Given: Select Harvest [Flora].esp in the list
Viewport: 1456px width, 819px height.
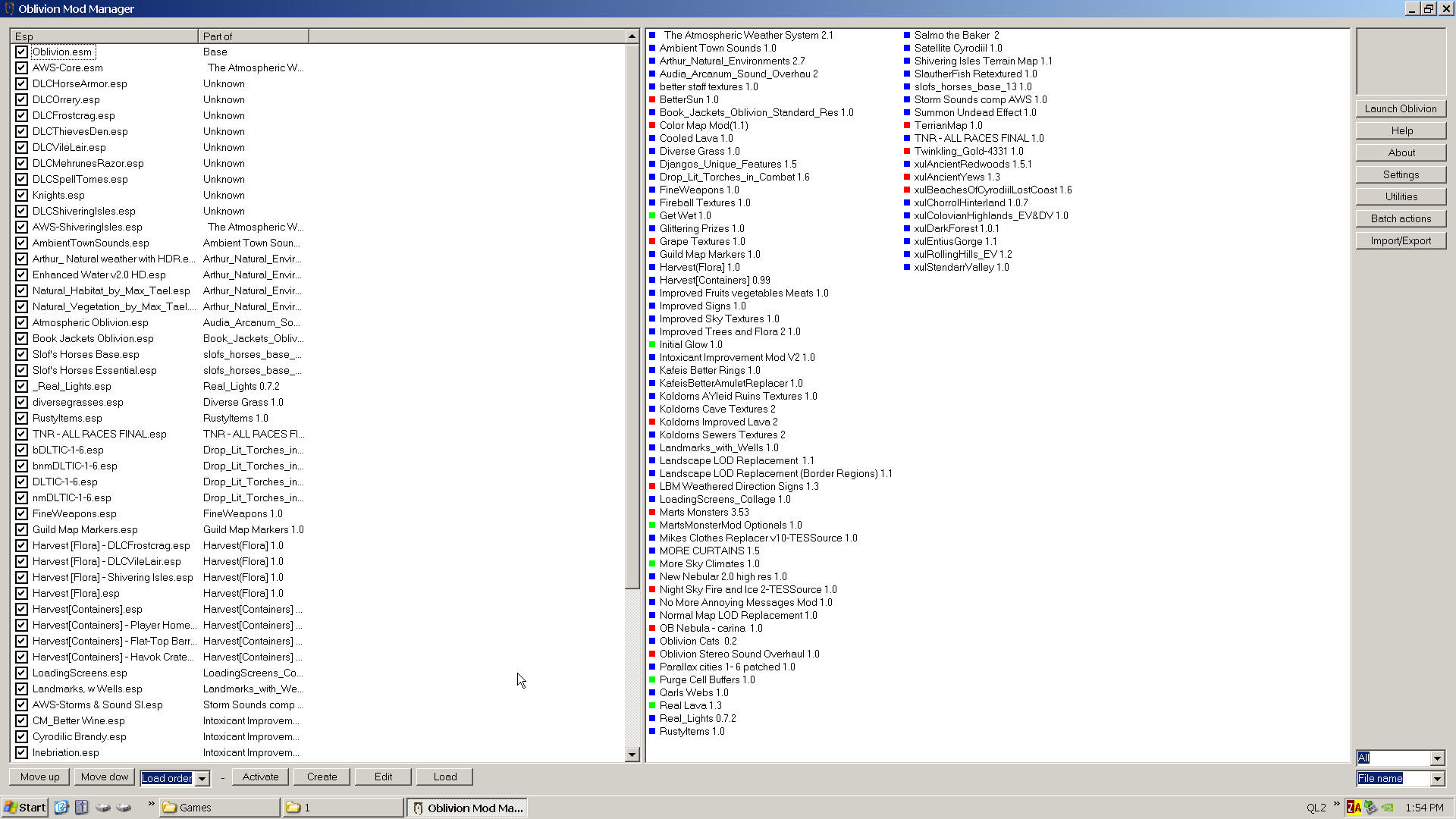Looking at the screenshot, I should point(76,593).
